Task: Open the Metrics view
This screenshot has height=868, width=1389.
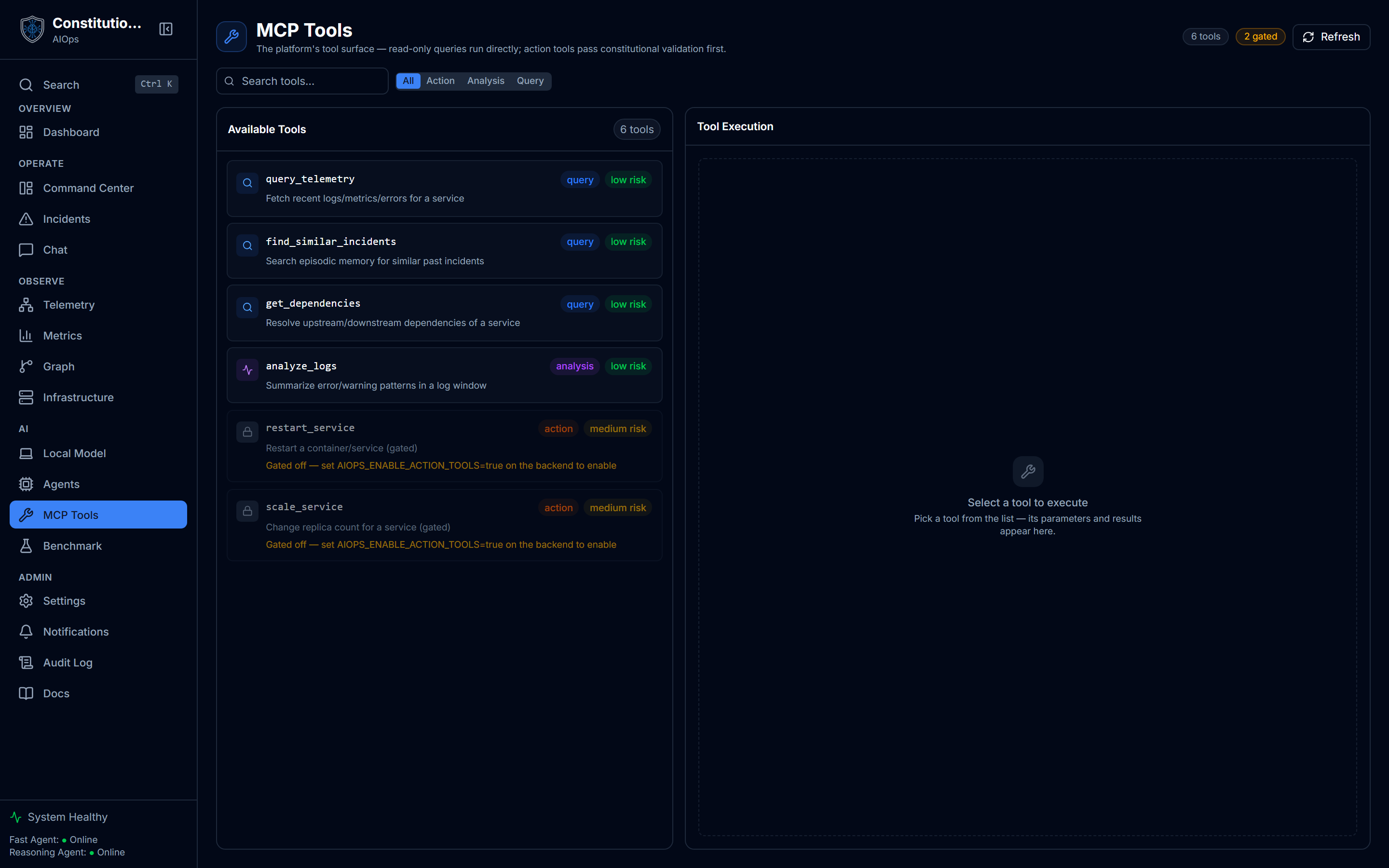Action: [x=98, y=336]
